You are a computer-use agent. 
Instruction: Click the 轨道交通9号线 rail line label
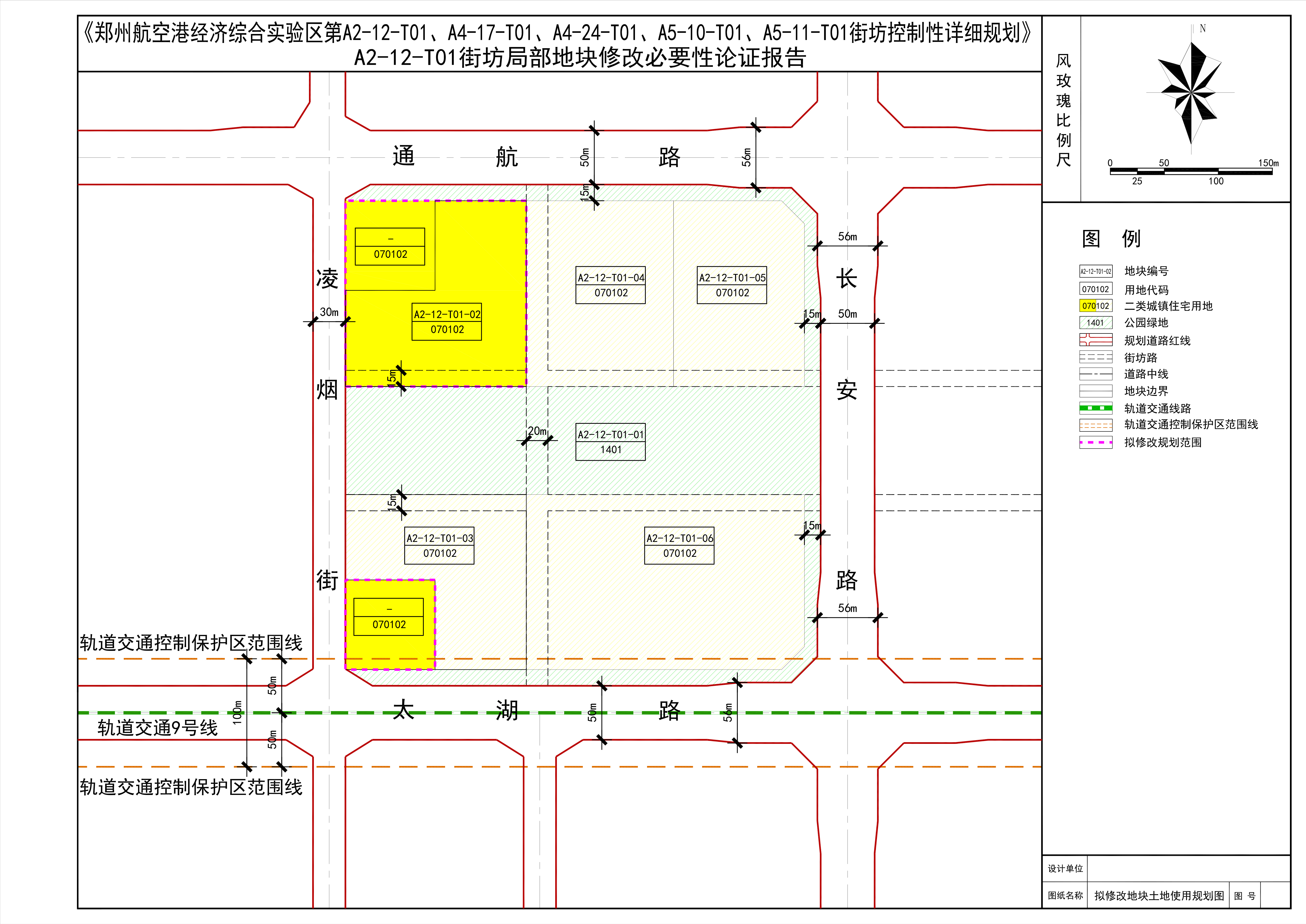[157, 728]
